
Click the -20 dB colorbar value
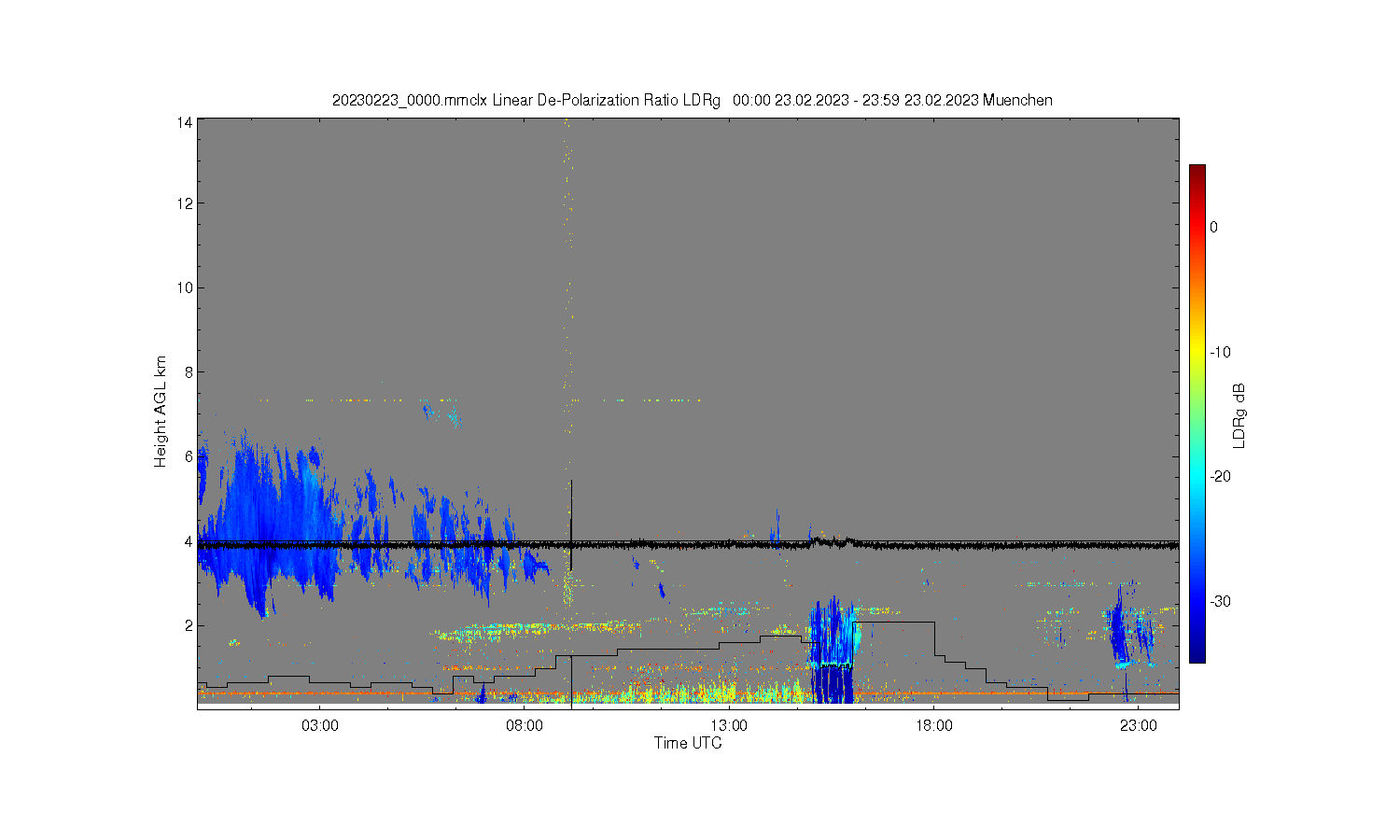coord(1220,476)
